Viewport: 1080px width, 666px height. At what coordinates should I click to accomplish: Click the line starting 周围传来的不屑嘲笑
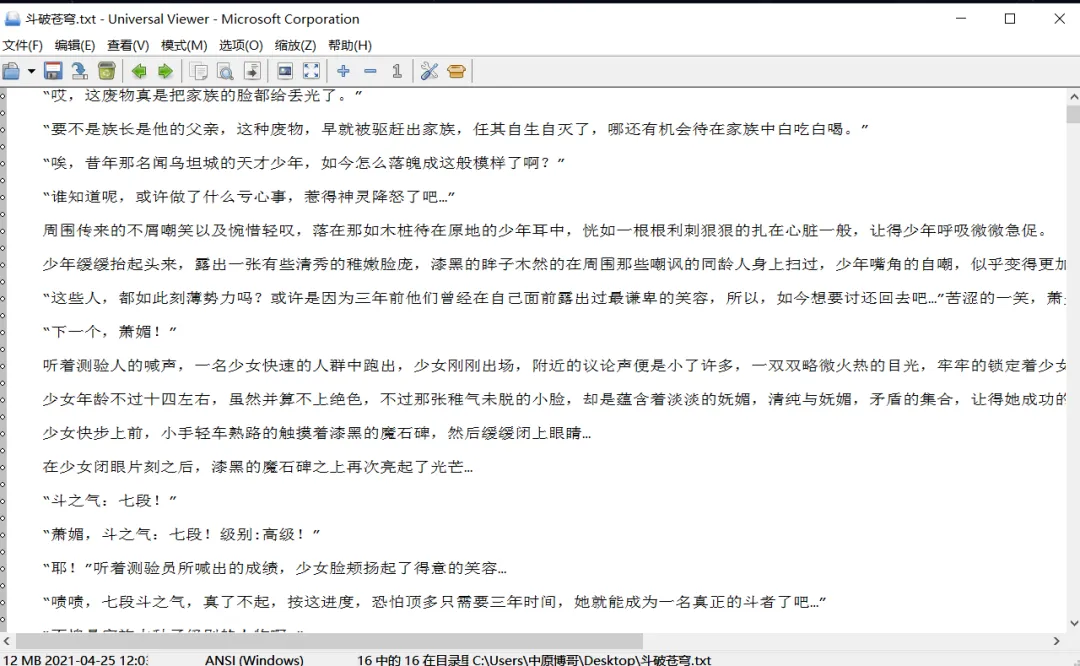[x=545, y=230]
